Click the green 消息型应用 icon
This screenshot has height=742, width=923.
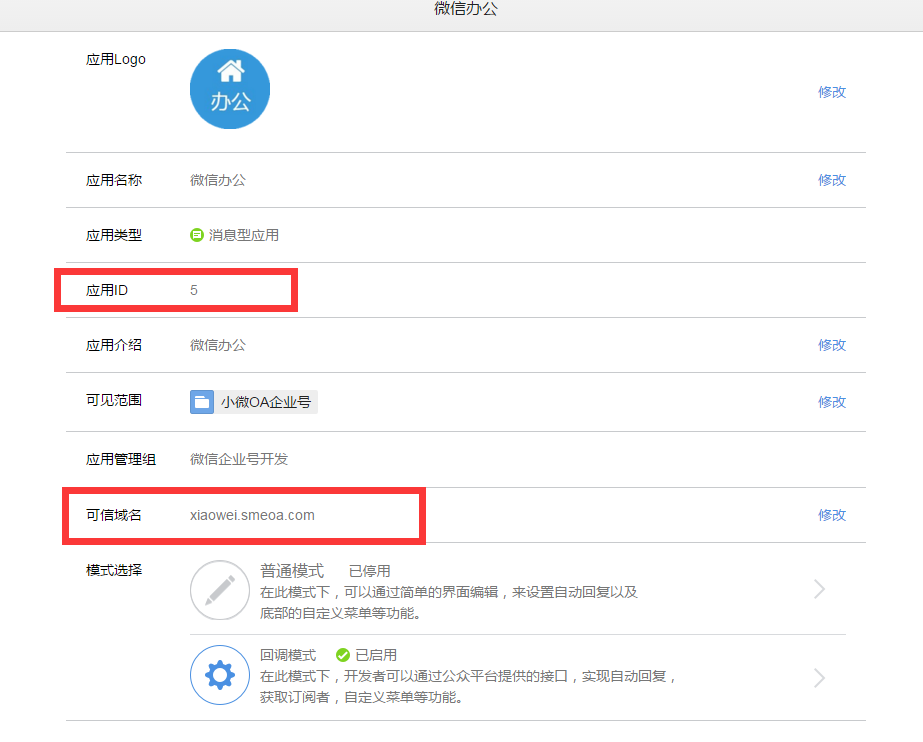[197, 235]
